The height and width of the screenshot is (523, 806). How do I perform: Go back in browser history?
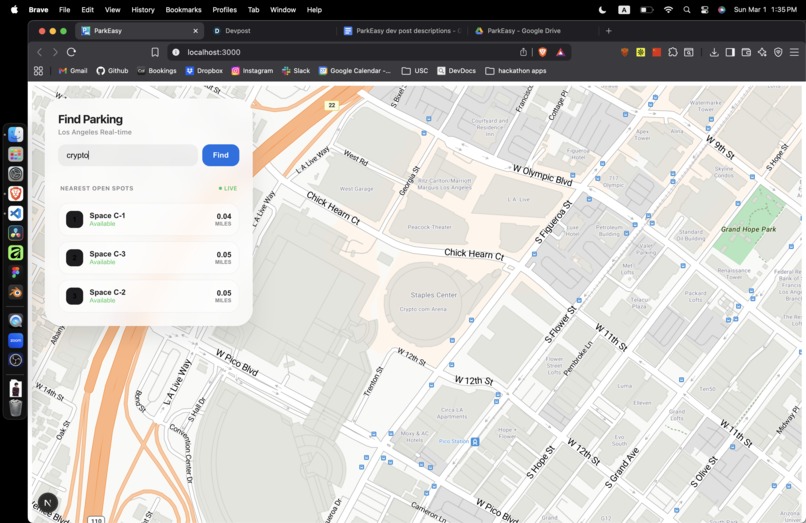click(40, 52)
